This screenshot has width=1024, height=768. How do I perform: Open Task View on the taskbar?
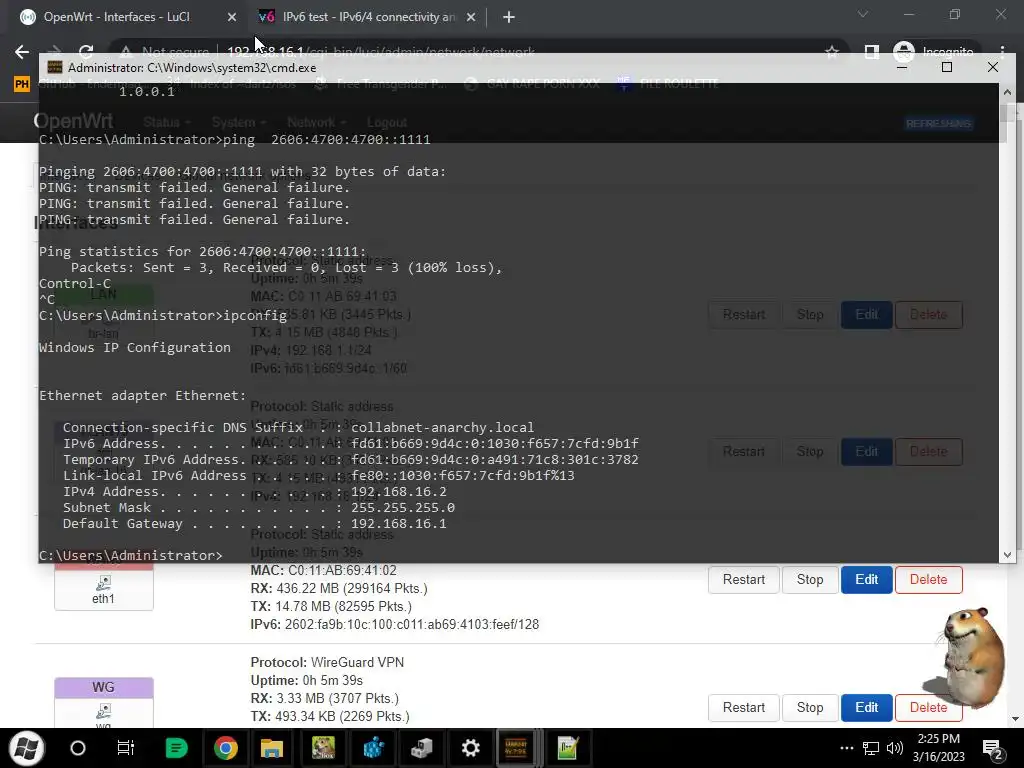[x=125, y=748]
